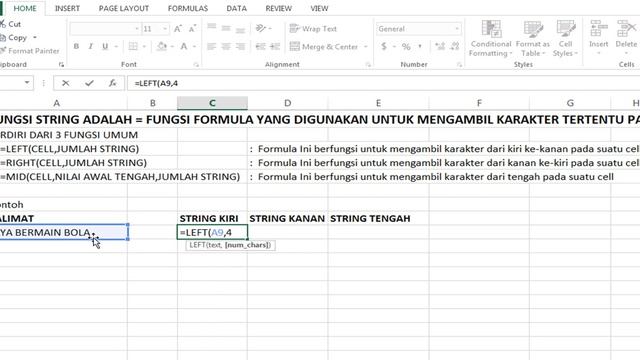Click Merge & Center
Image resolution: width=640 pixels, height=360 pixels.
[323, 47]
